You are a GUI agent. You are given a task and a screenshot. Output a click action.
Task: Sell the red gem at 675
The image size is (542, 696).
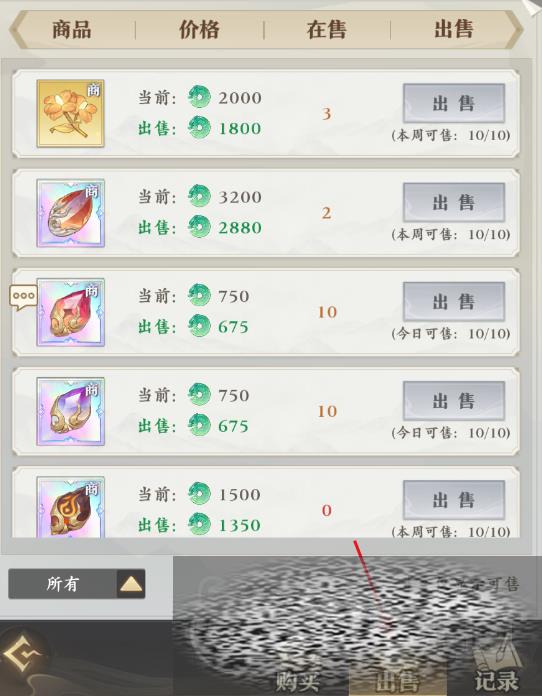click(x=454, y=302)
